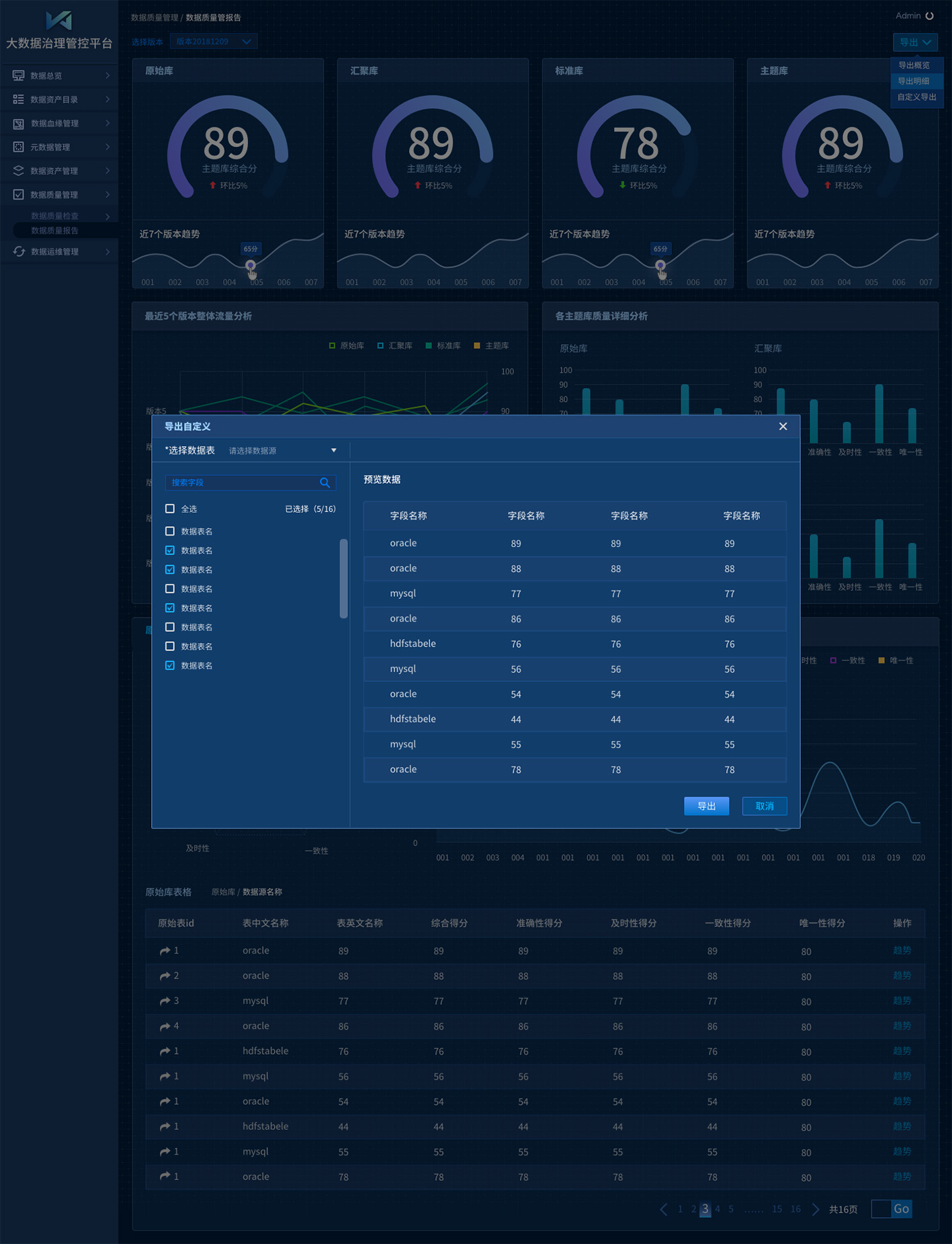The image size is (952, 1244).
Task: Click the 数据总览 monitor icon in sidebar
Action: 18,76
